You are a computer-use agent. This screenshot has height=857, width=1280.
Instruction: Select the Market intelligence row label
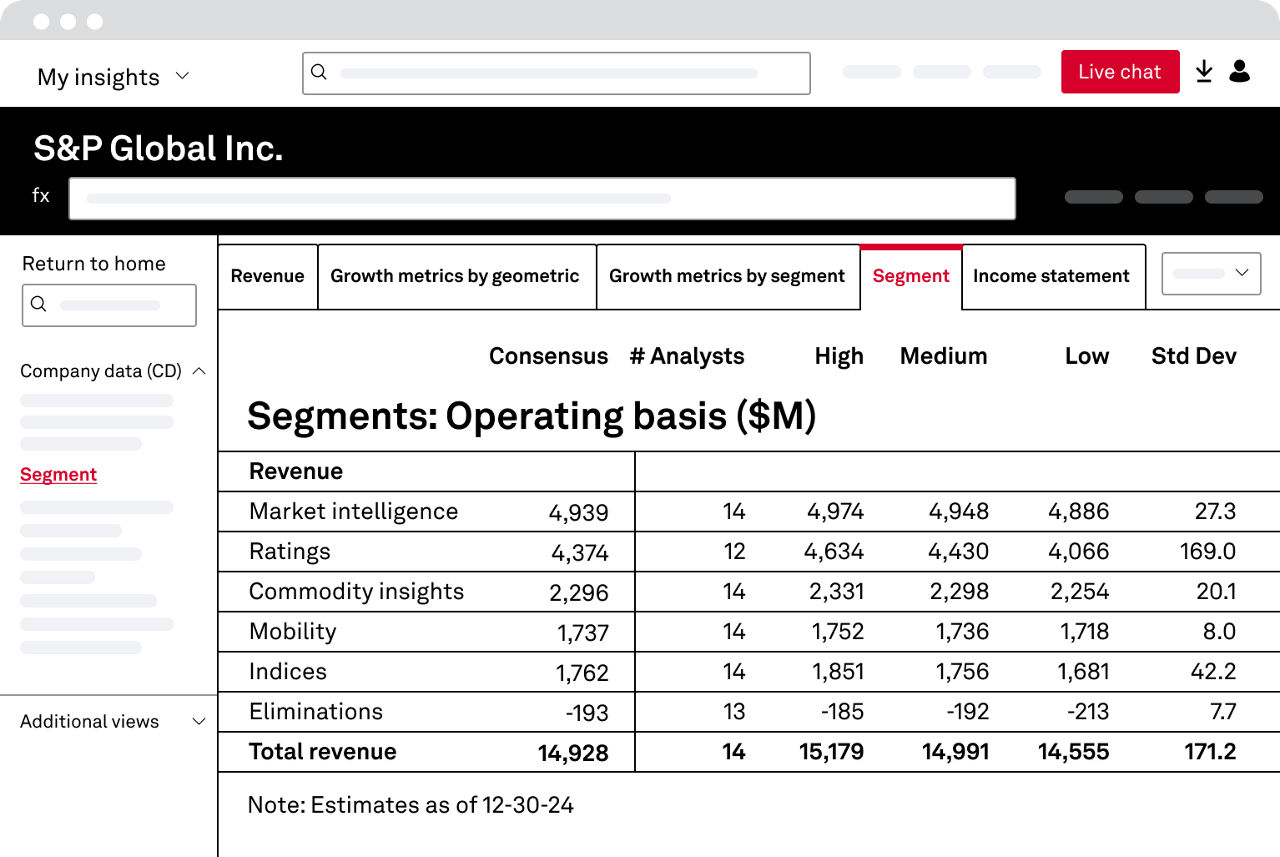click(x=353, y=511)
